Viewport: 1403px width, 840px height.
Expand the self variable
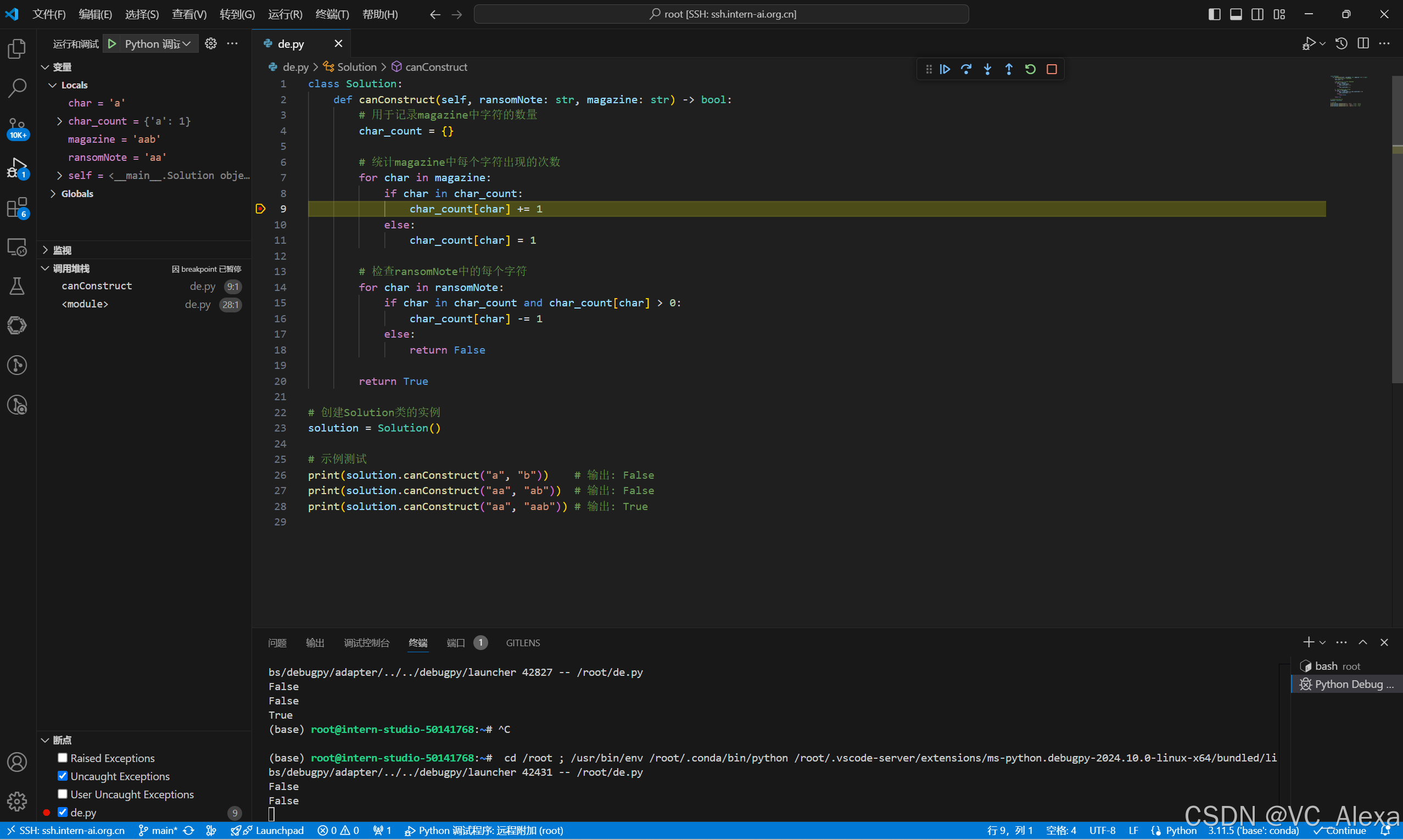coord(60,176)
